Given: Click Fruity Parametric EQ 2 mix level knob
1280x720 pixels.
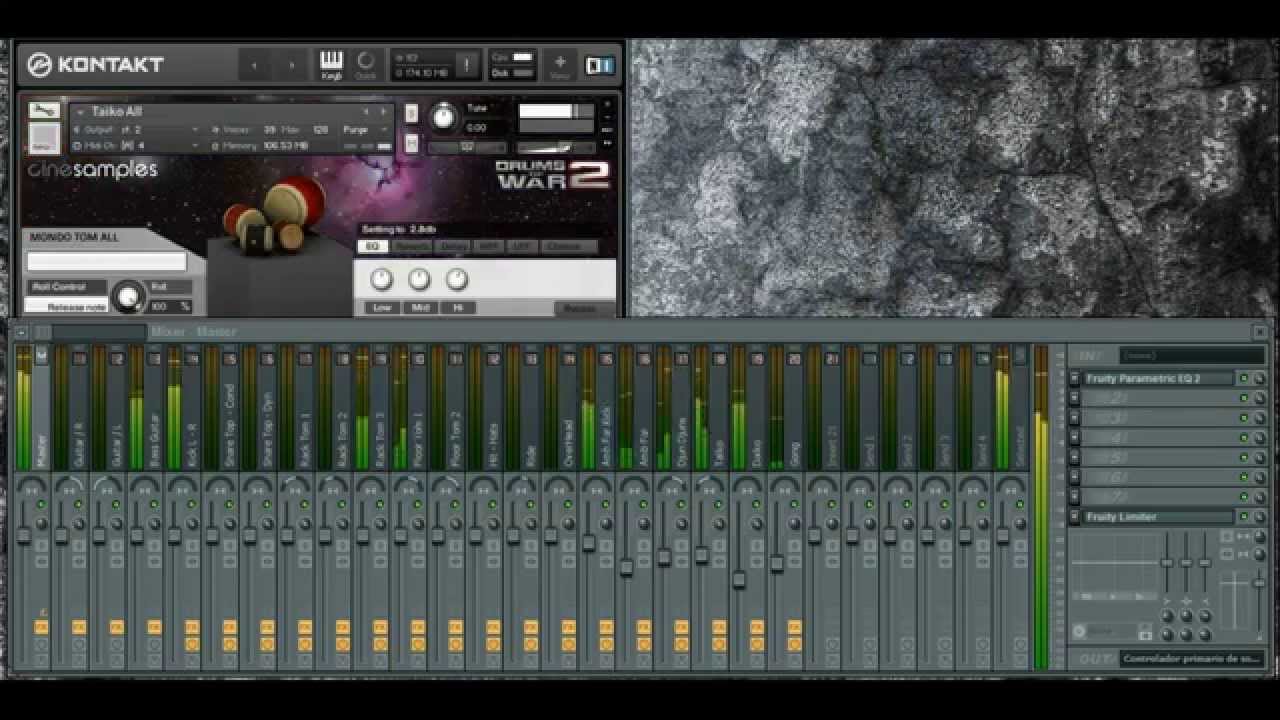Looking at the screenshot, I should pos(1259,379).
